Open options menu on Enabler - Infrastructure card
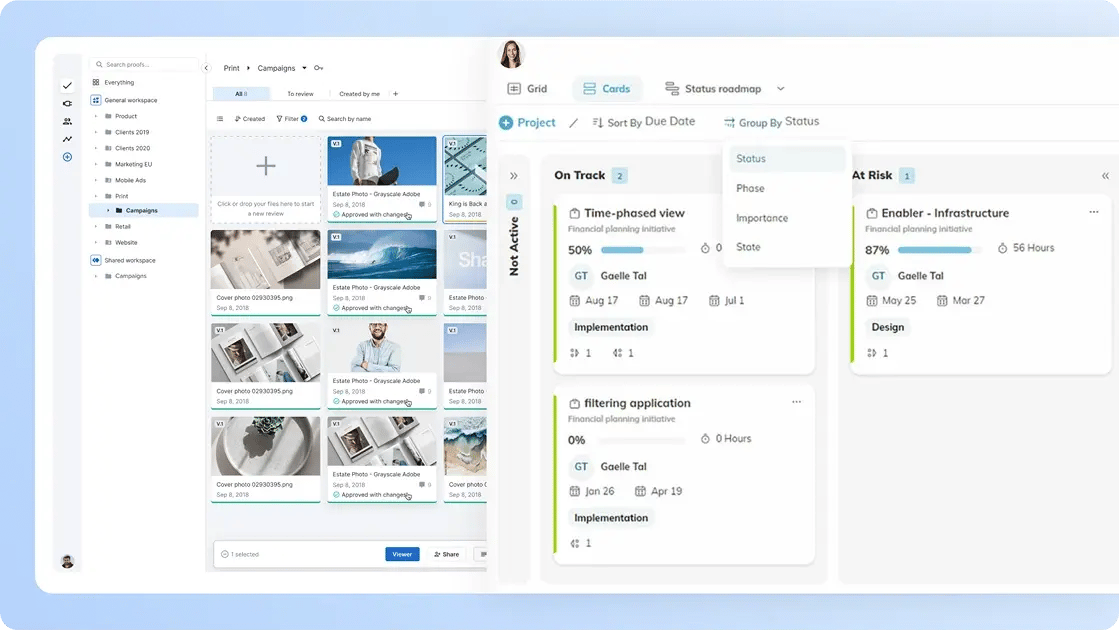 tap(1094, 212)
